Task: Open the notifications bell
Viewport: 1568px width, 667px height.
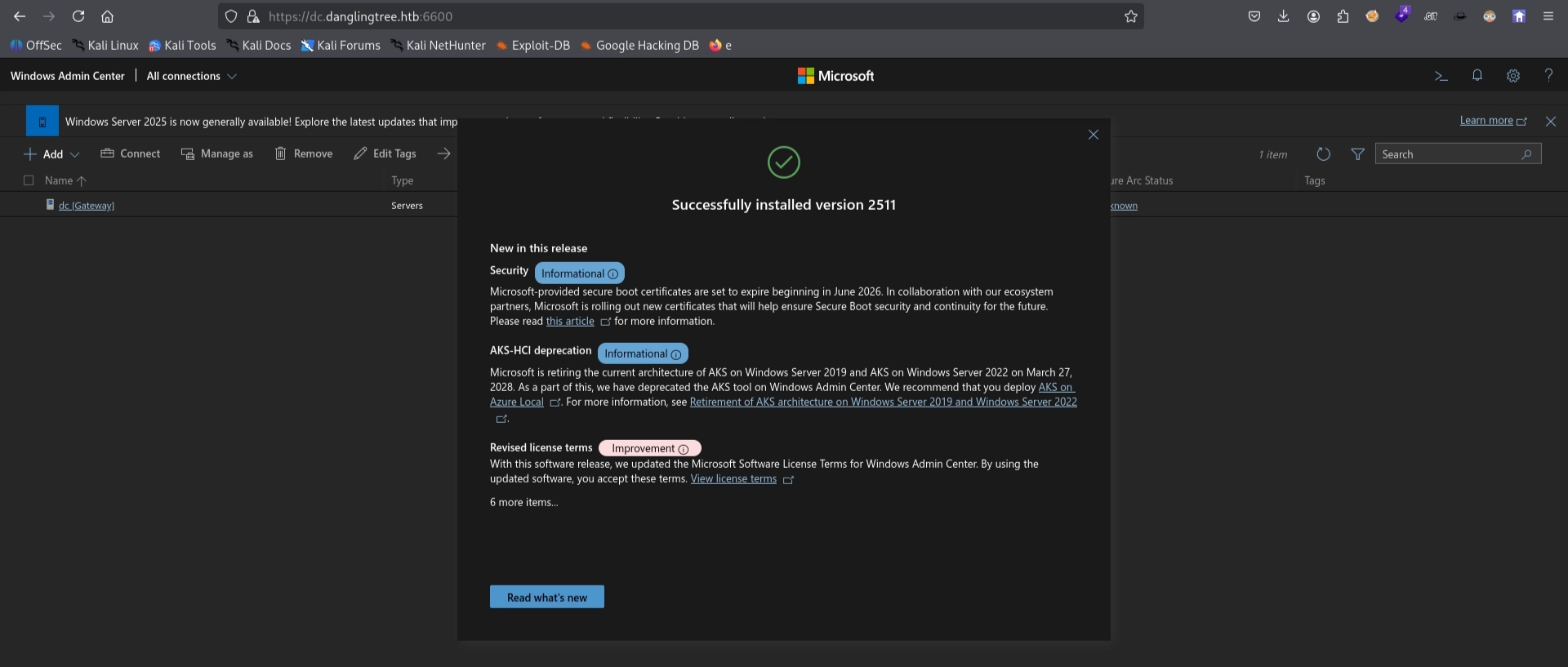Action: click(1477, 75)
